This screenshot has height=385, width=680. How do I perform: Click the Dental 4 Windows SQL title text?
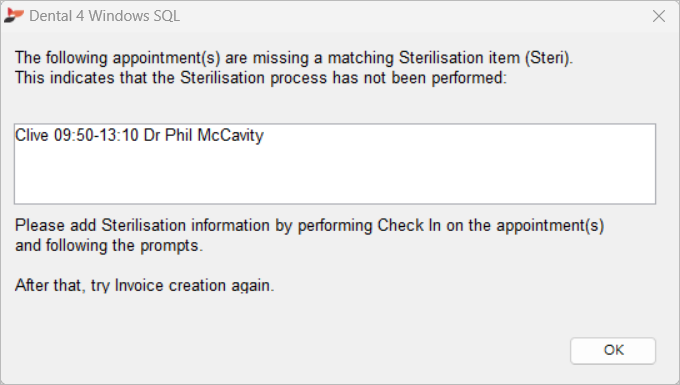[x=104, y=16]
